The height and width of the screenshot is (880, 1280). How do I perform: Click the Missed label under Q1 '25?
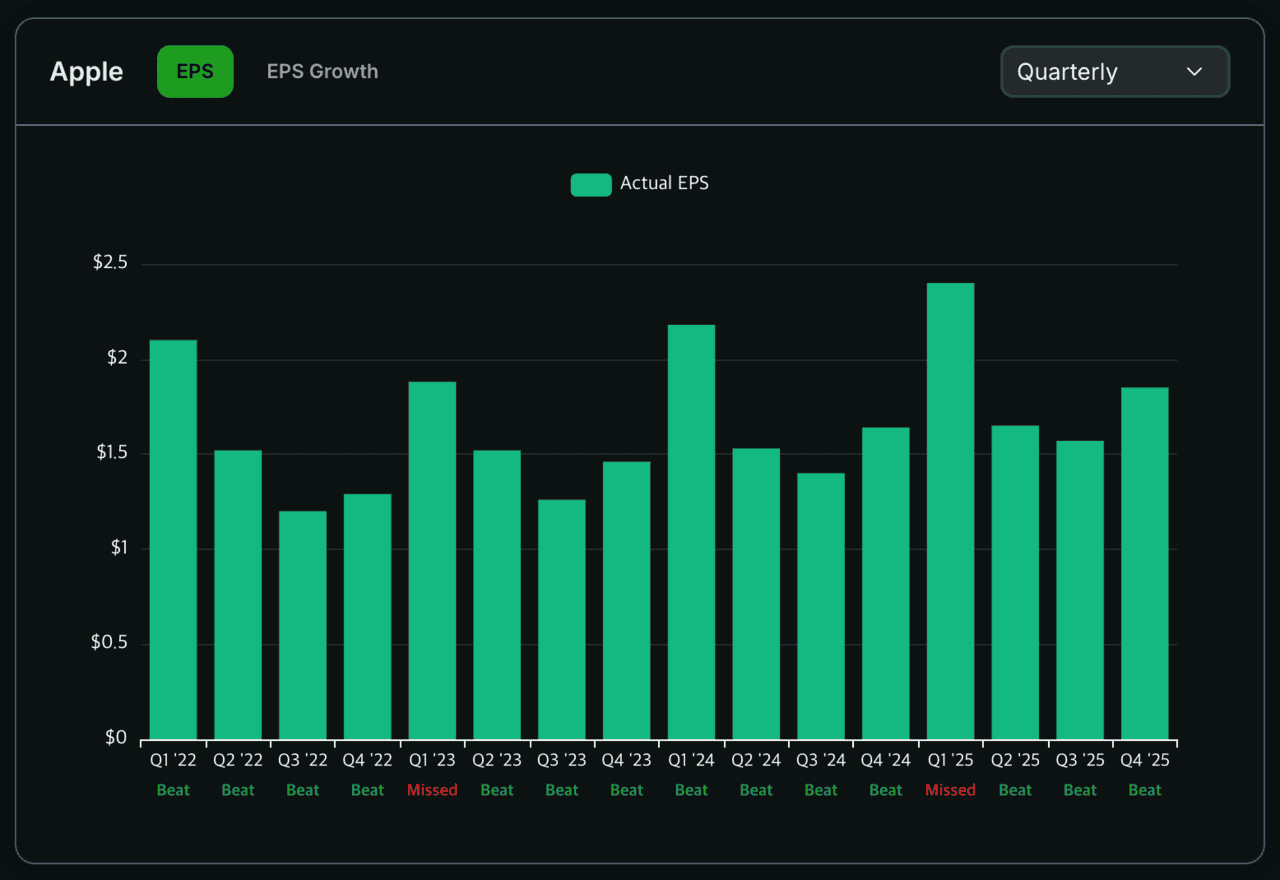click(x=950, y=789)
